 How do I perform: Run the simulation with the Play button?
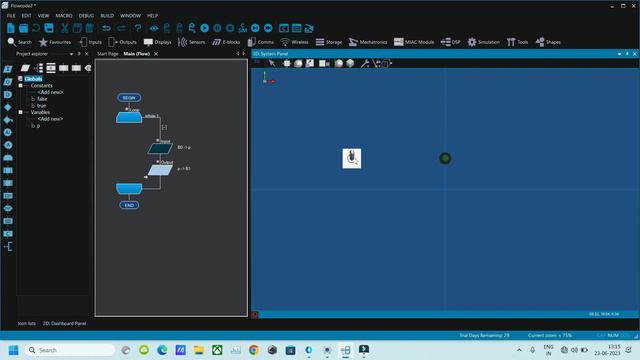pyautogui.click(x=204, y=28)
